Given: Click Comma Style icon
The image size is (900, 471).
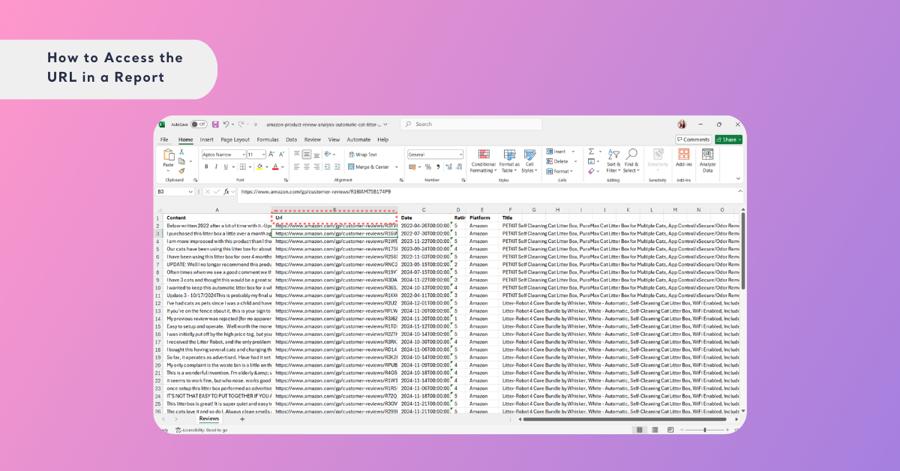Looking at the screenshot, I should coord(438,167).
